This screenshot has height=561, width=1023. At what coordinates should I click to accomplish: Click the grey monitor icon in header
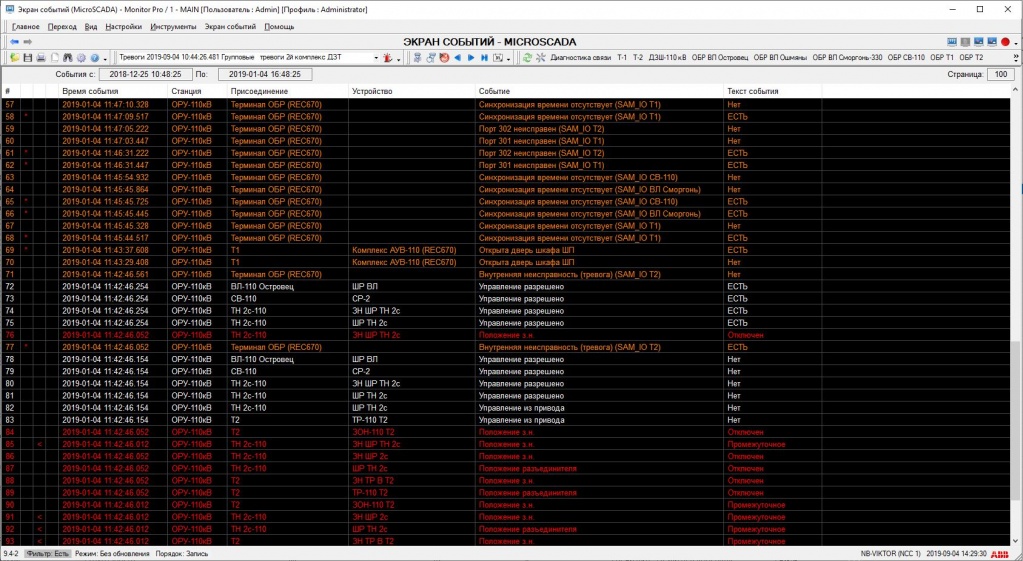(966, 42)
